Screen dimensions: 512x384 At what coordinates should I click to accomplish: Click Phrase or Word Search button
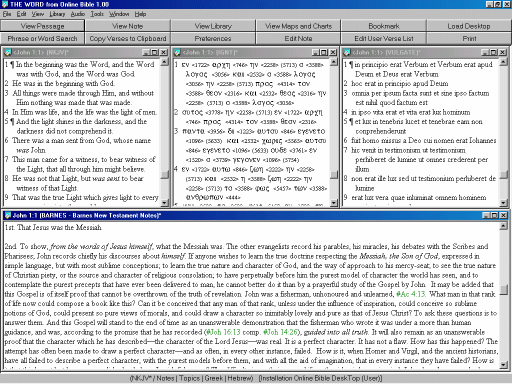42,39
